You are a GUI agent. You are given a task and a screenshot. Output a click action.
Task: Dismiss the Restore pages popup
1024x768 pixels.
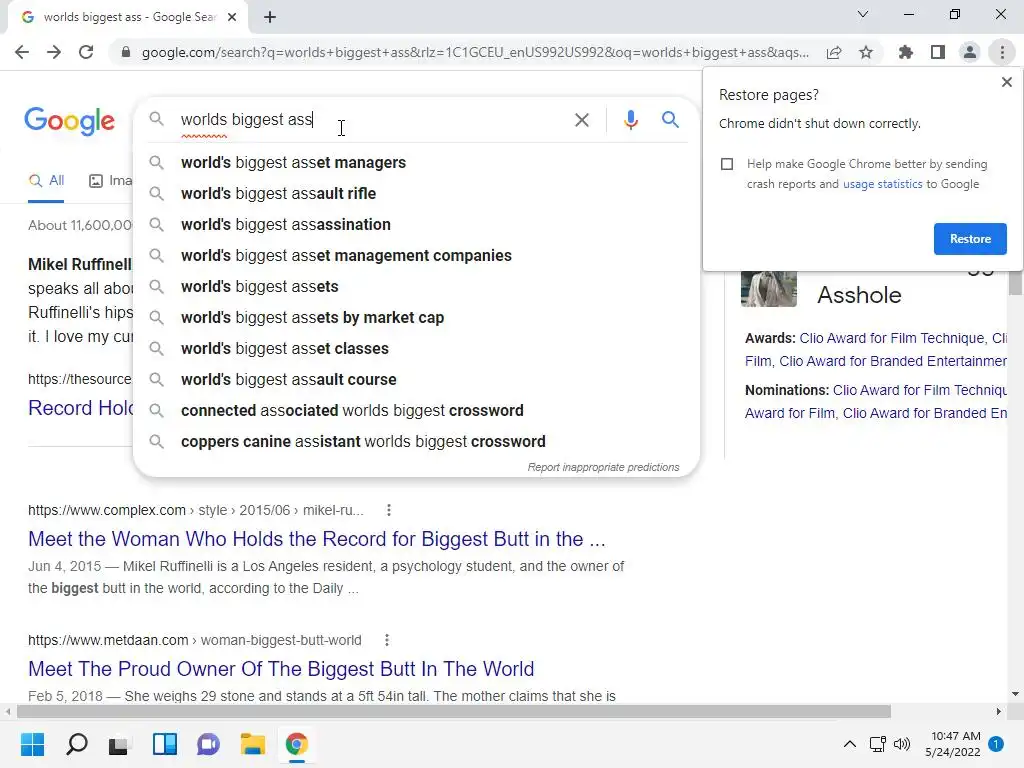point(1006,82)
